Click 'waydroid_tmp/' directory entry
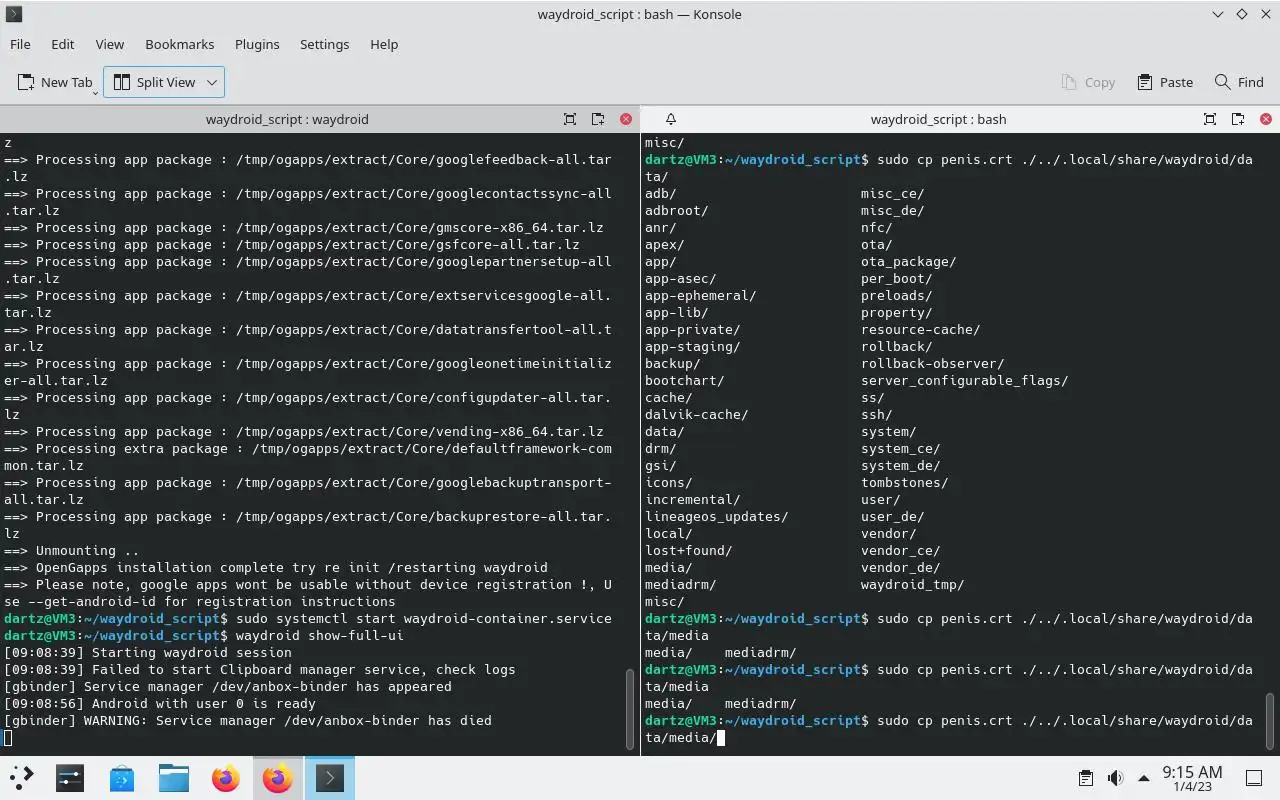This screenshot has width=1280, height=800. tap(912, 584)
